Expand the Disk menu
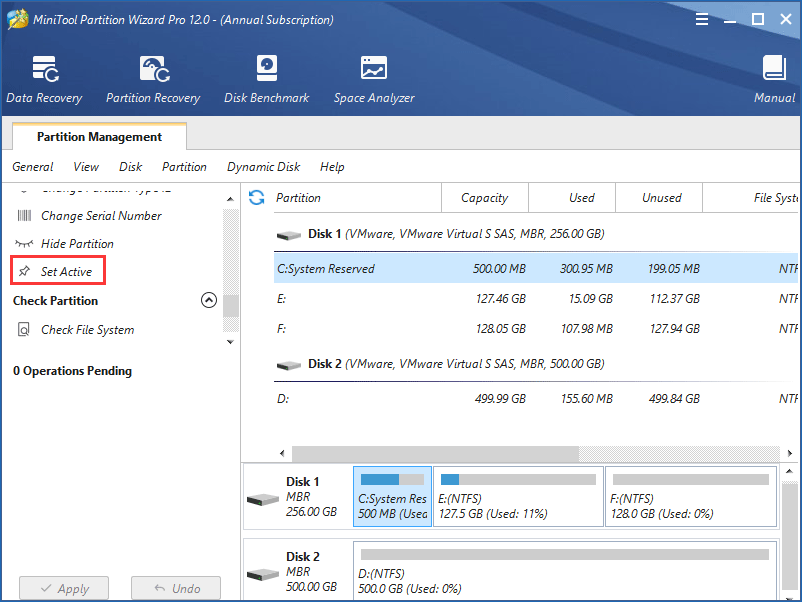Image resolution: width=802 pixels, height=602 pixels. [x=129, y=167]
